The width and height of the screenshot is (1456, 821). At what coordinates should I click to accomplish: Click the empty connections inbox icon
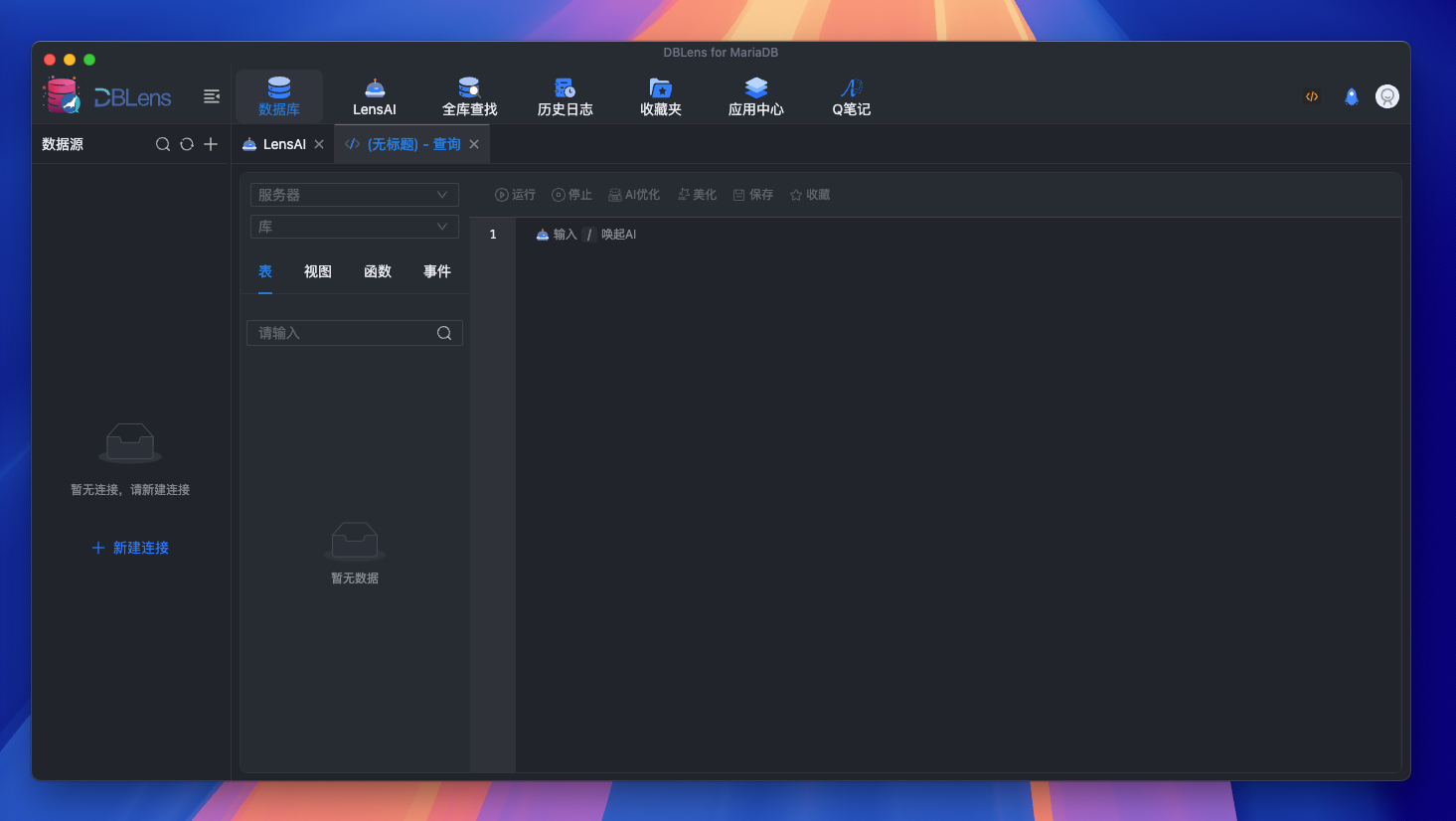130,443
